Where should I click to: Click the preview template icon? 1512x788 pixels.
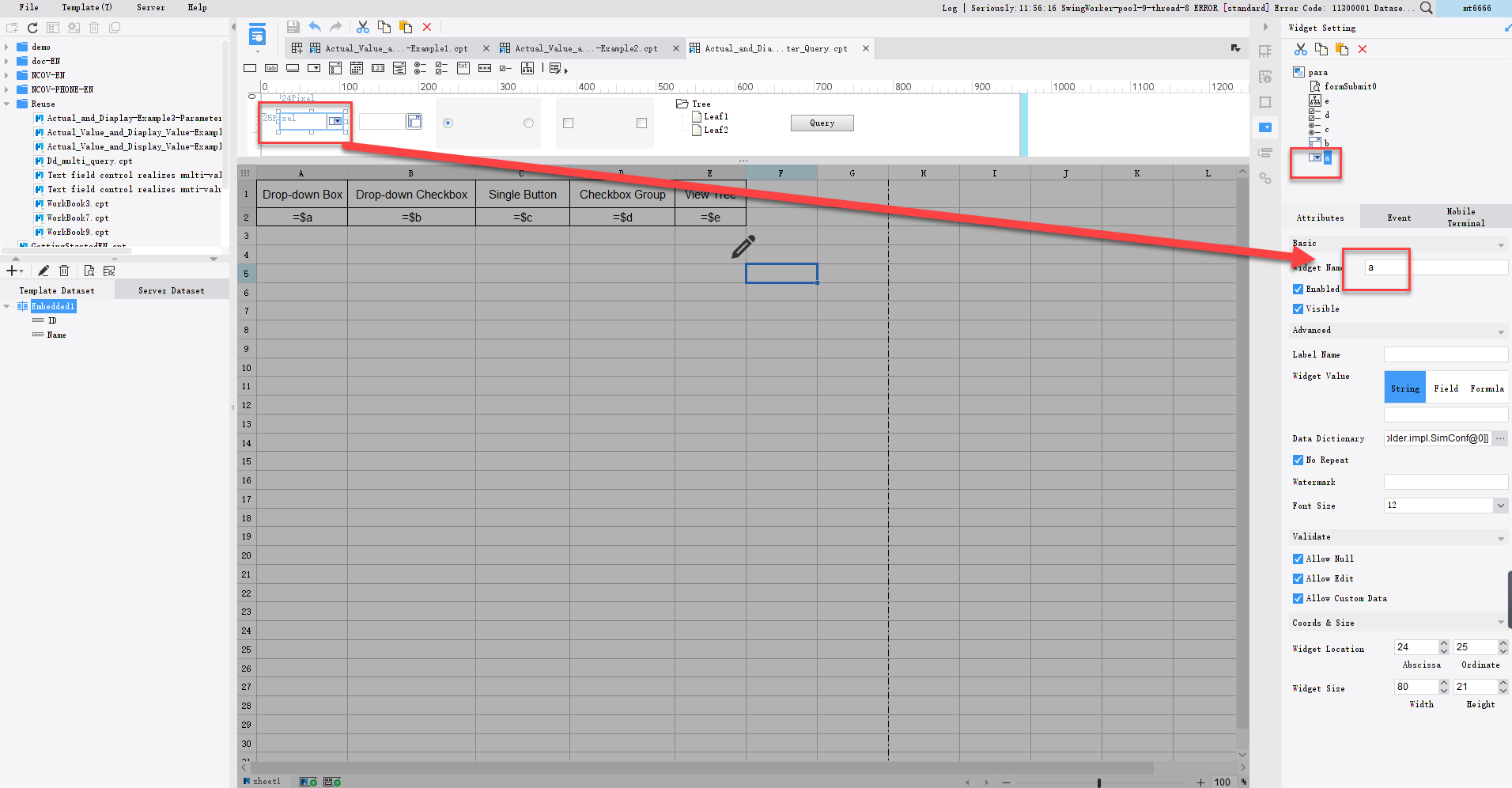(x=257, y=36)
